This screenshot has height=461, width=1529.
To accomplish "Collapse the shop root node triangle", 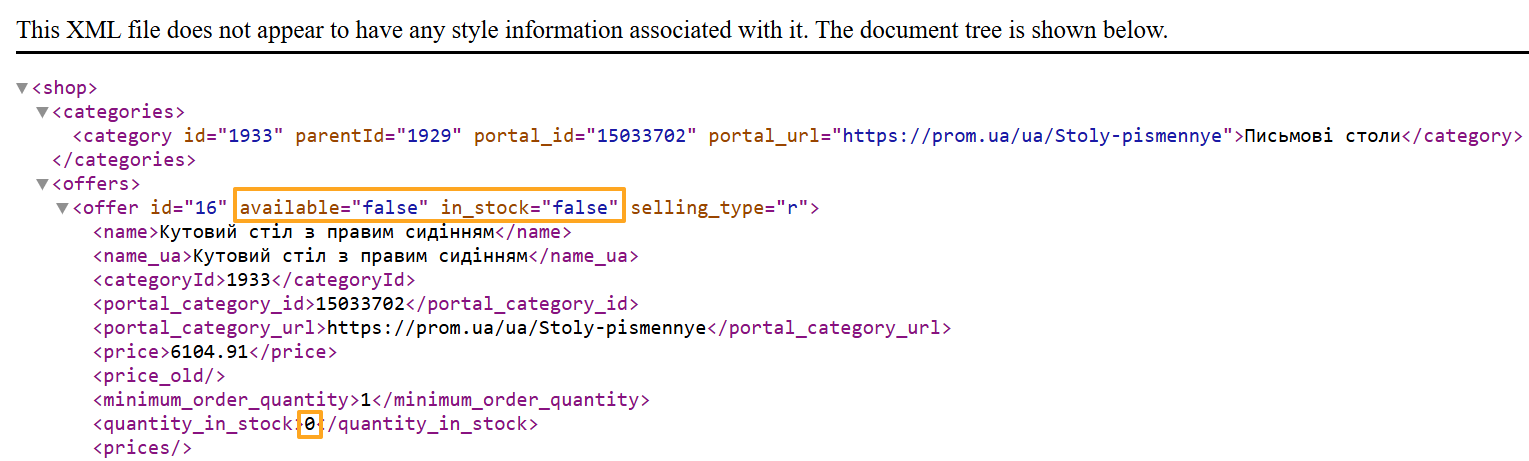I will point(22,88).
